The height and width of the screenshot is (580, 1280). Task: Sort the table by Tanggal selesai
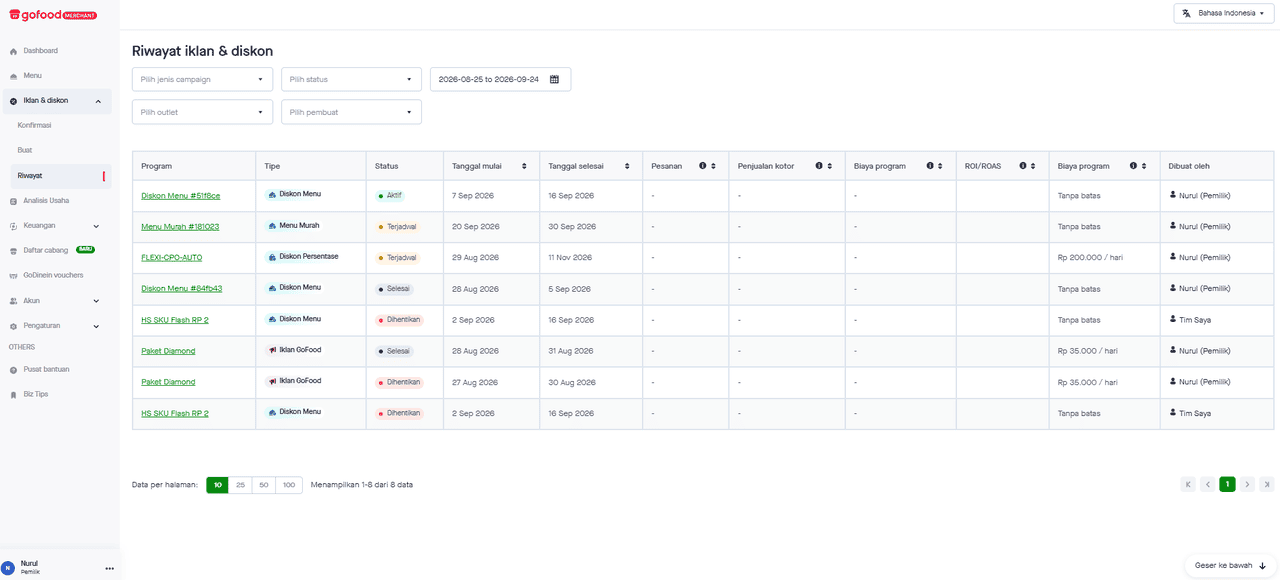[627, 166]
